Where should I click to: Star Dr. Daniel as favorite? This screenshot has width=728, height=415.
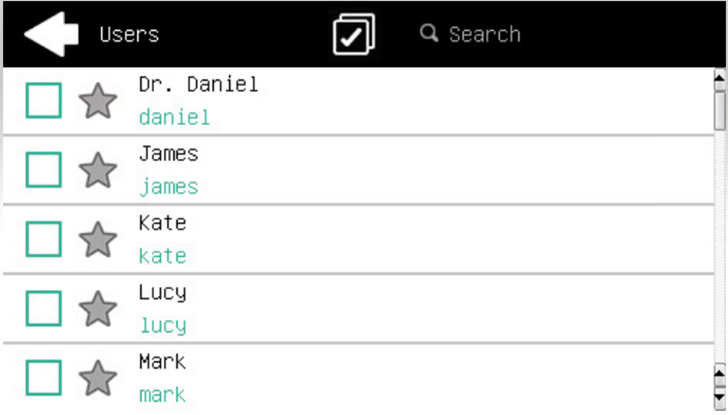pyautogui.click(x=97, y=101)
